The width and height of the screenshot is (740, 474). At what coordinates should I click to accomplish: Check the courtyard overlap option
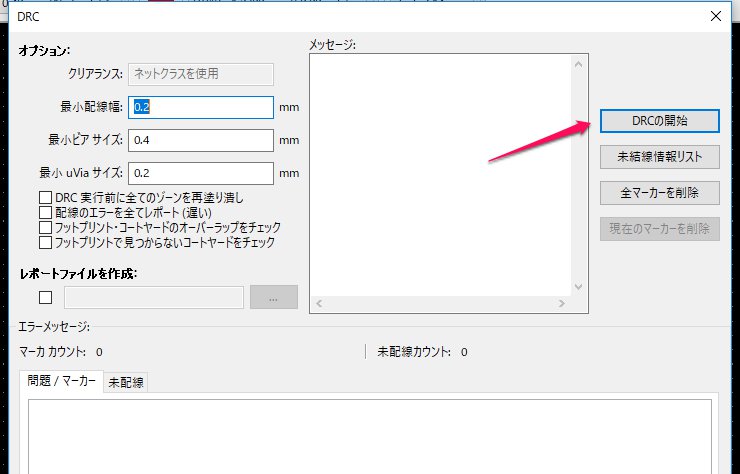[45, 227]
